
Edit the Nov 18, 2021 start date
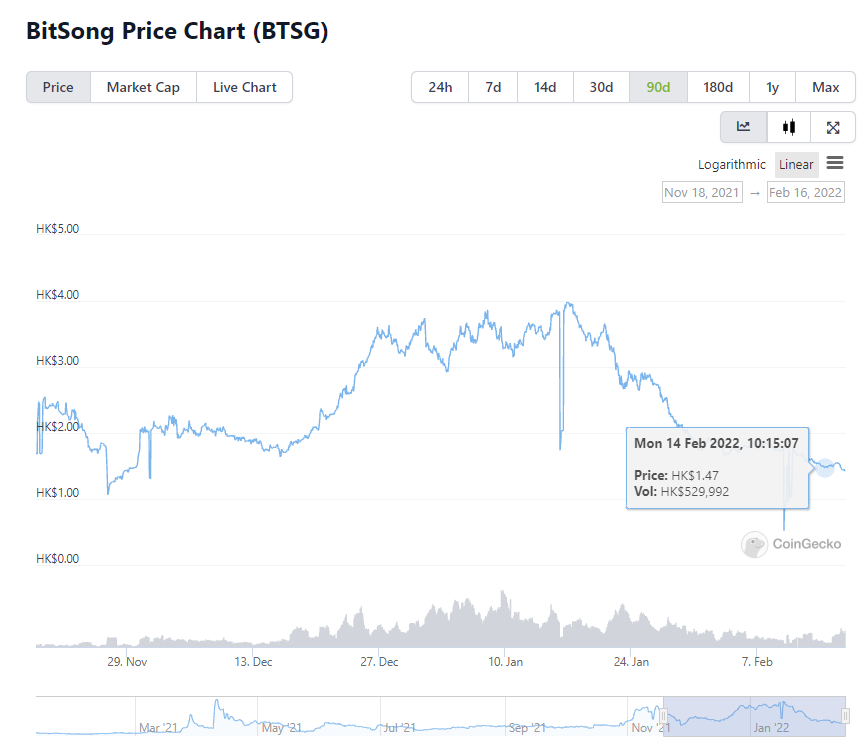(x=702, y=192)
